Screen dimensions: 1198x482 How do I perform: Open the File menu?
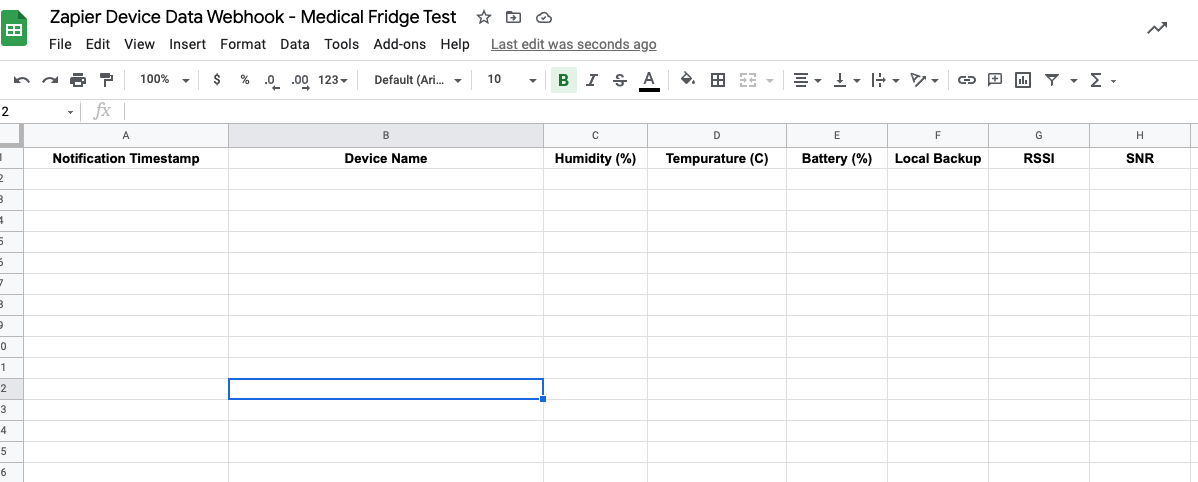pyautogui.click(x=60, y=44)
